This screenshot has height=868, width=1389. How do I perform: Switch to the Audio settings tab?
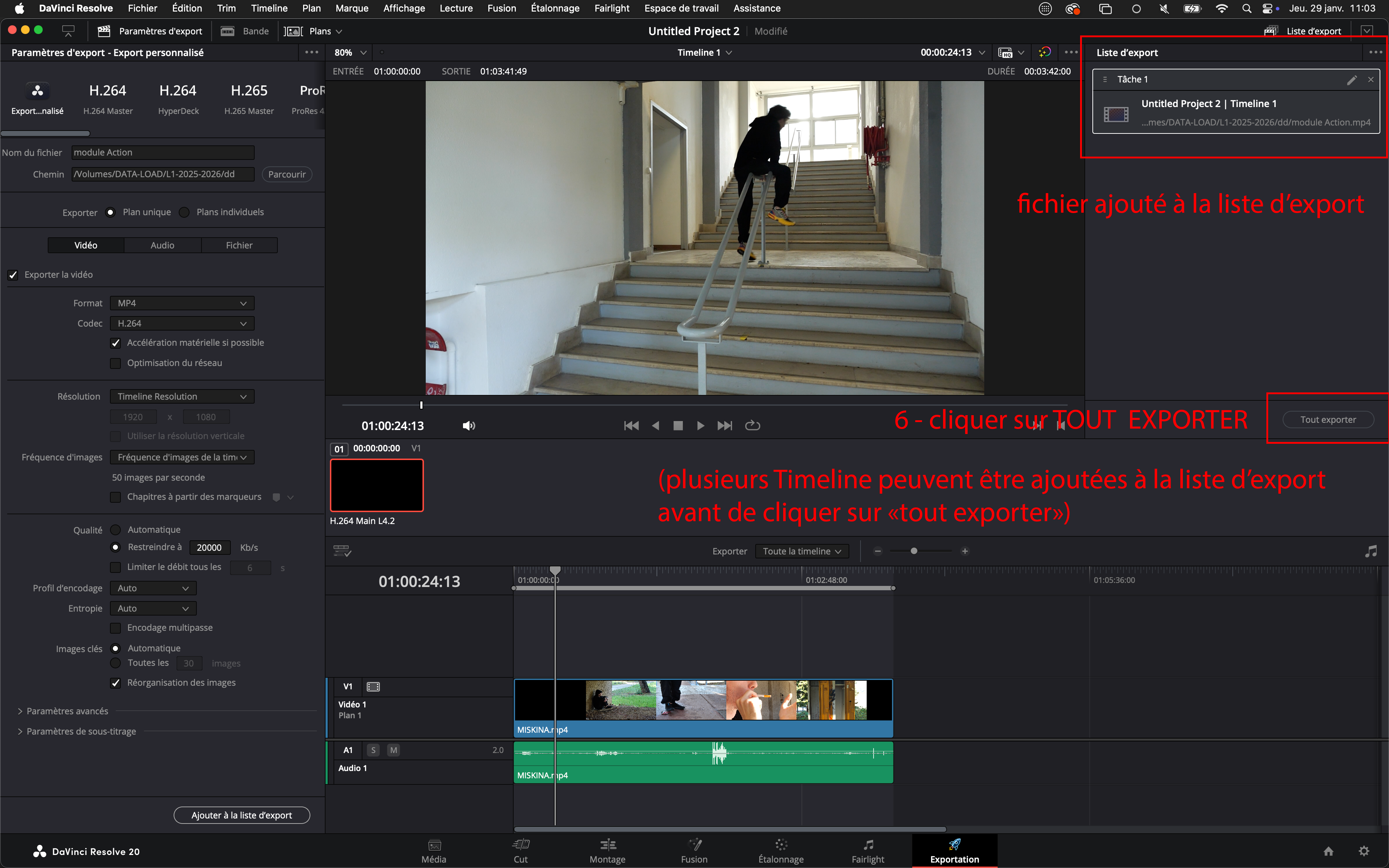coord(162,244)
